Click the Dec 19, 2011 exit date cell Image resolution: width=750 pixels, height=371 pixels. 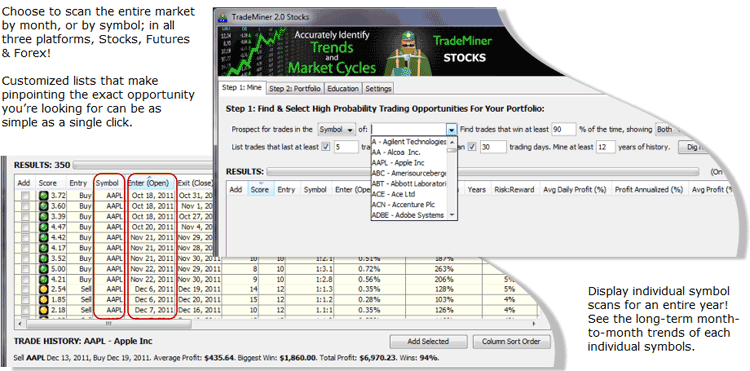click(199, 289)
